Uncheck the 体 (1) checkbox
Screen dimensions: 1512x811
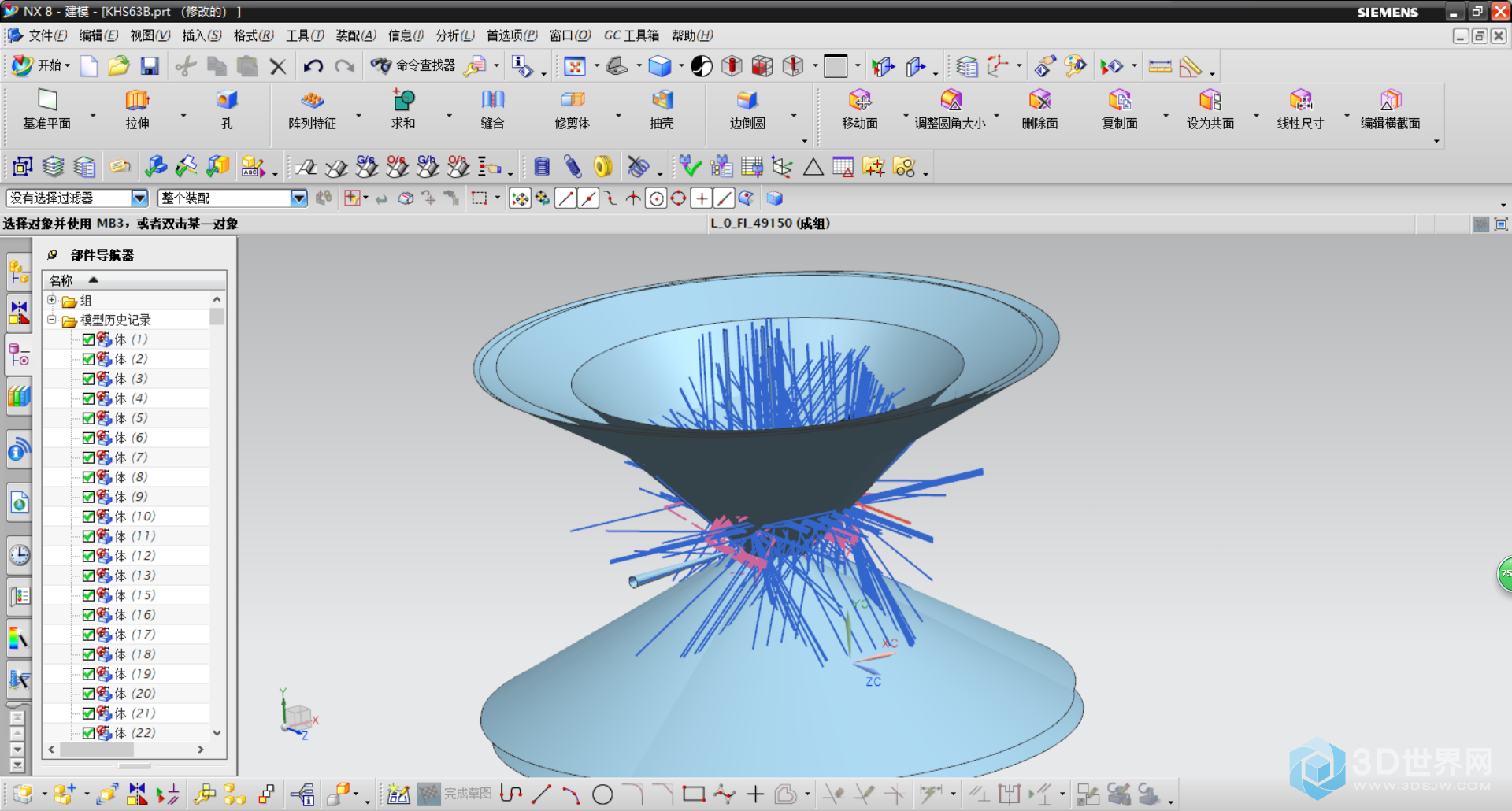(88, 339)
